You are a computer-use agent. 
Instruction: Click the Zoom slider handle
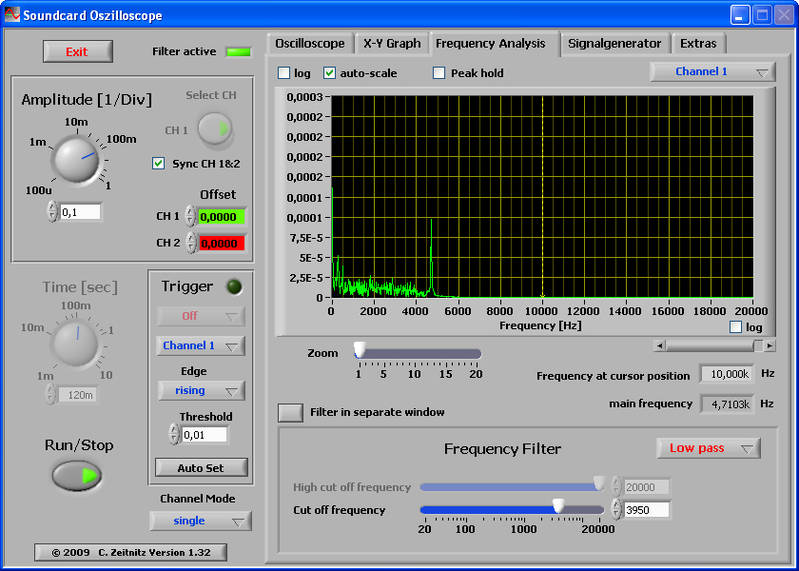[360, 351]
